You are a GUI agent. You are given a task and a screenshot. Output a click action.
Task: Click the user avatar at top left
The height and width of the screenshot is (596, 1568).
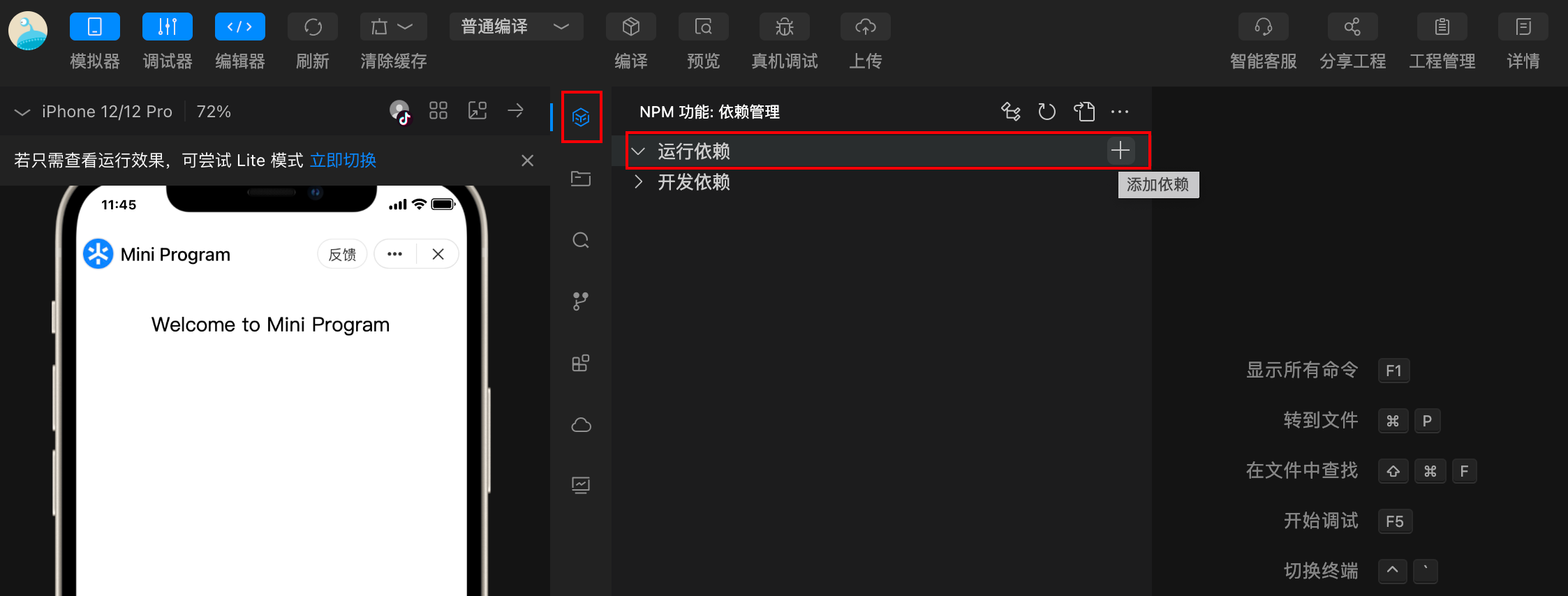(x=28, y=31)
